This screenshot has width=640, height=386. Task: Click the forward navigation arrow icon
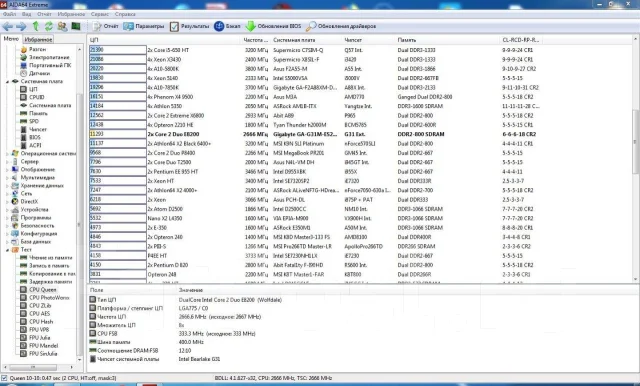point(21,27)
